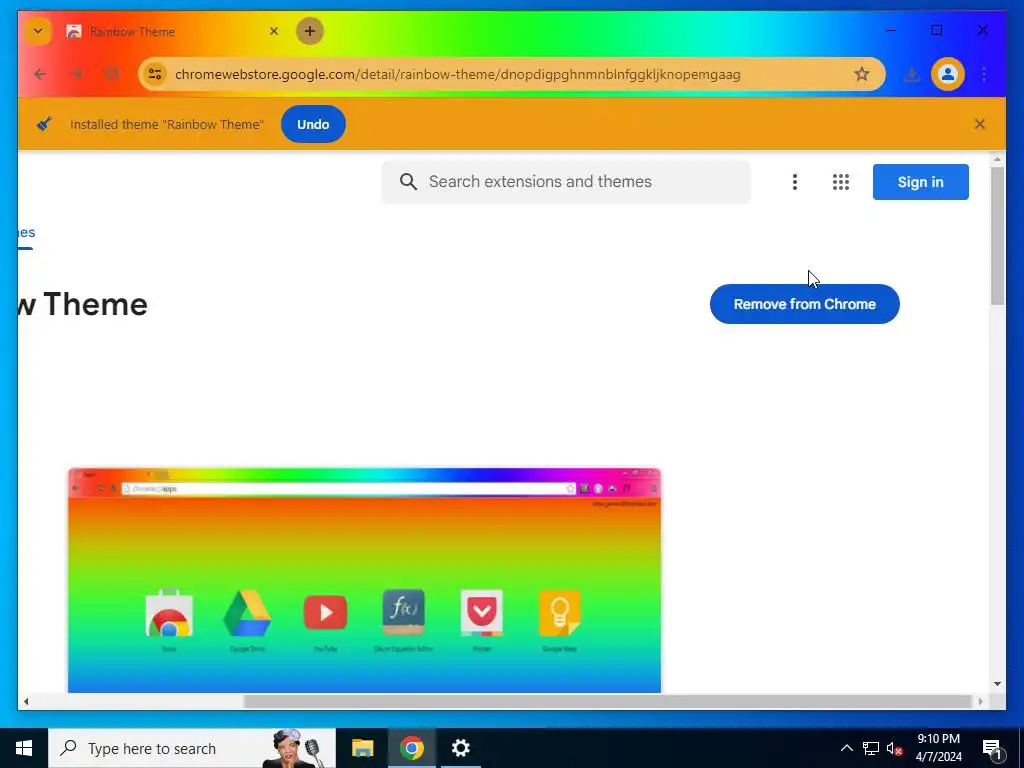Open the Web Store more options menu
The image size is (1024, 768).
[795, 182]
